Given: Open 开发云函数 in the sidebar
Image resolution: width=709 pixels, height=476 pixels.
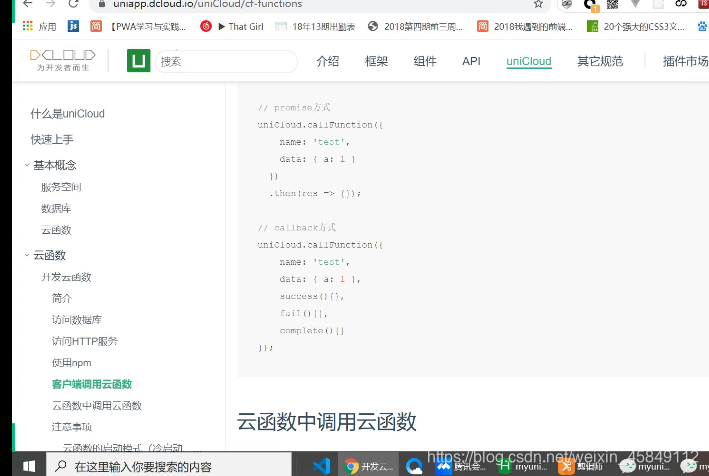Looking at the screenshot, I should [x=66, y=277].
